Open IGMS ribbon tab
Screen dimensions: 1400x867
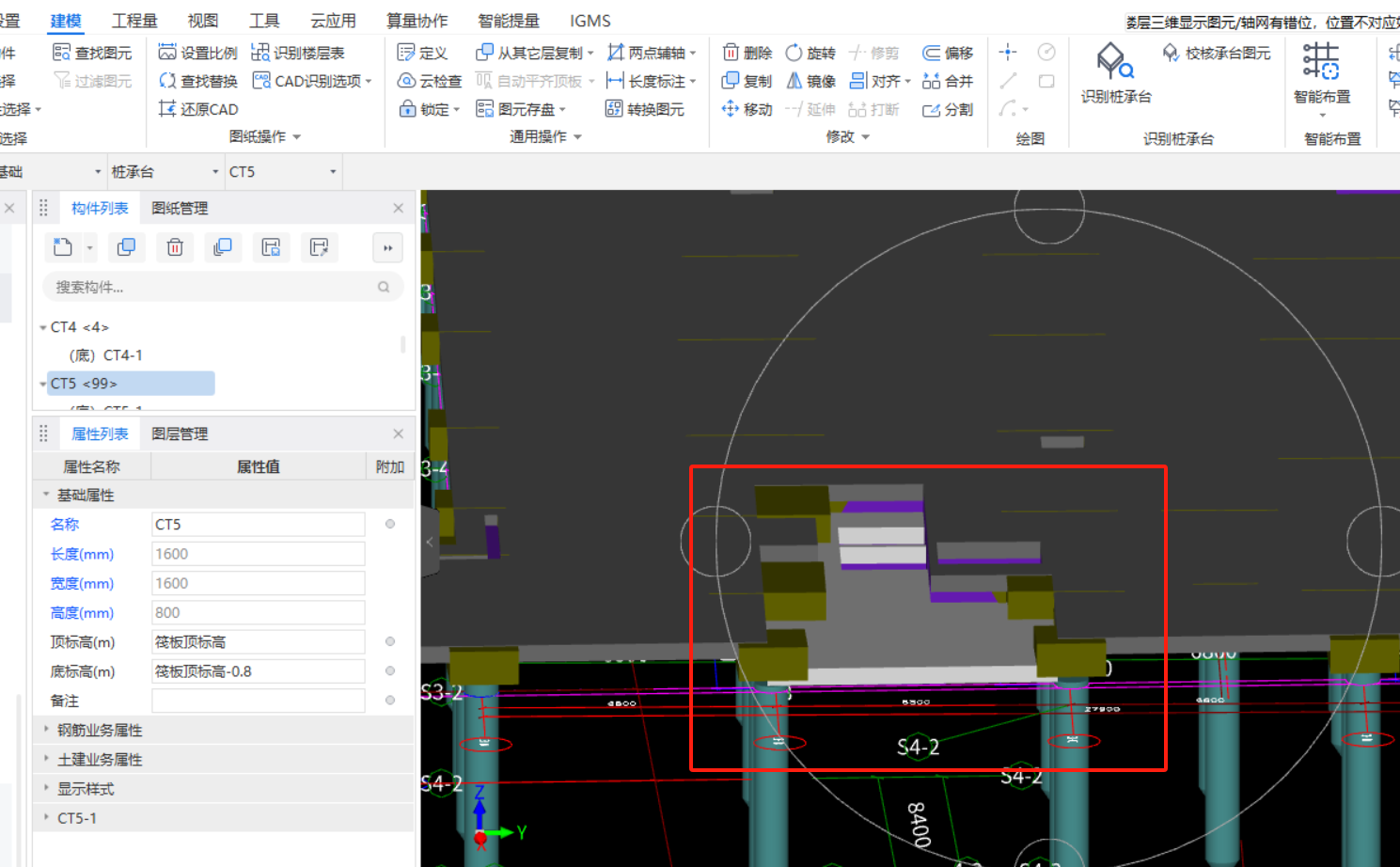(590, 21)
